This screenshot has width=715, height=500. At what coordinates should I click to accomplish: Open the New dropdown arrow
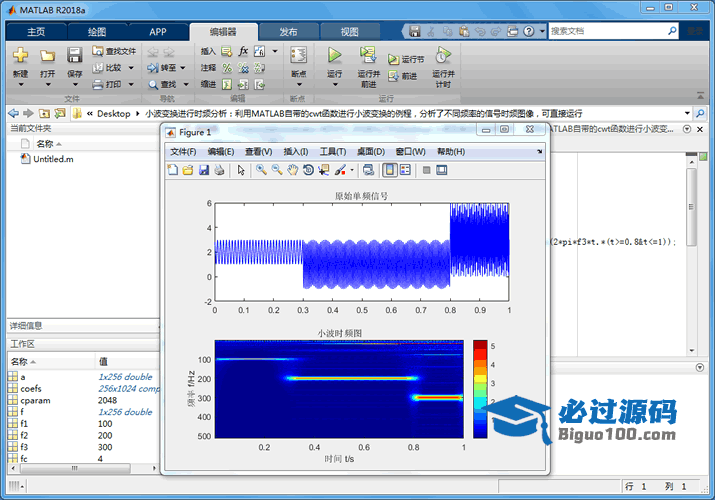coord(21,84)
